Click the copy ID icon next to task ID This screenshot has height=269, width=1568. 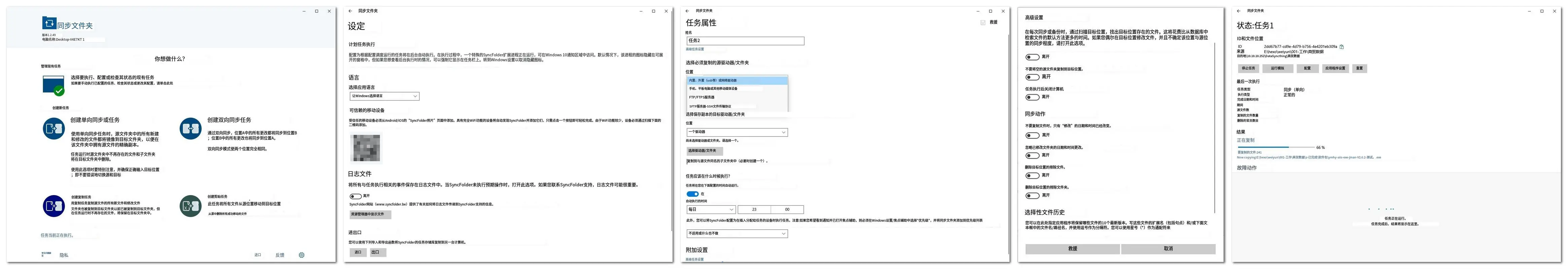click(1341, 46)
